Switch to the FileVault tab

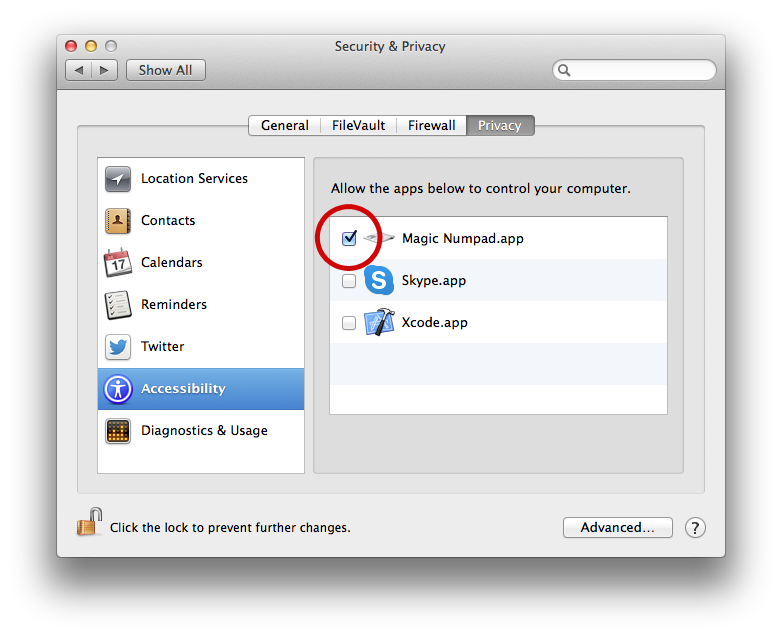(358, 125)
